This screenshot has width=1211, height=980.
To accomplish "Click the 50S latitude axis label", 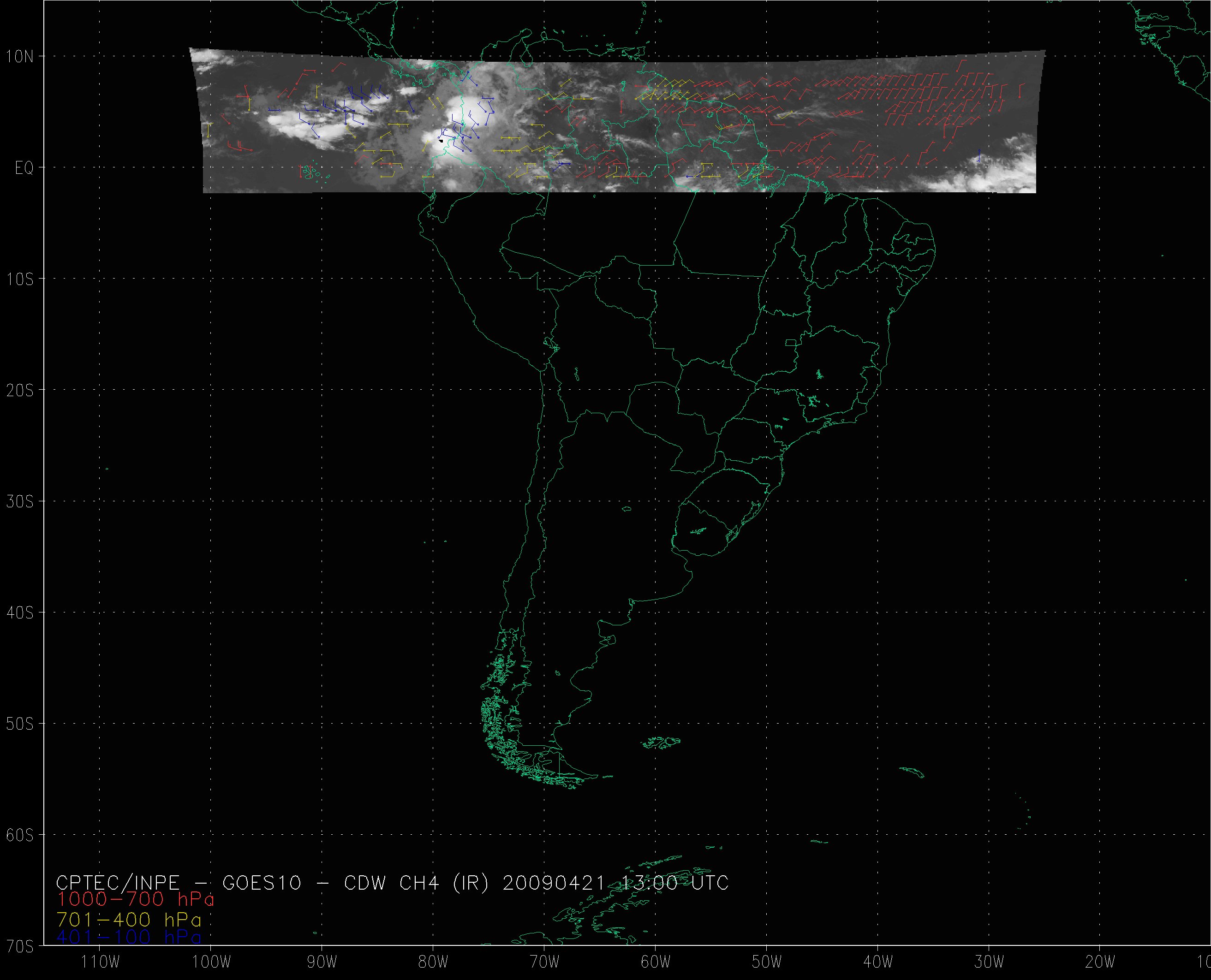I will (x=19, y=724).
